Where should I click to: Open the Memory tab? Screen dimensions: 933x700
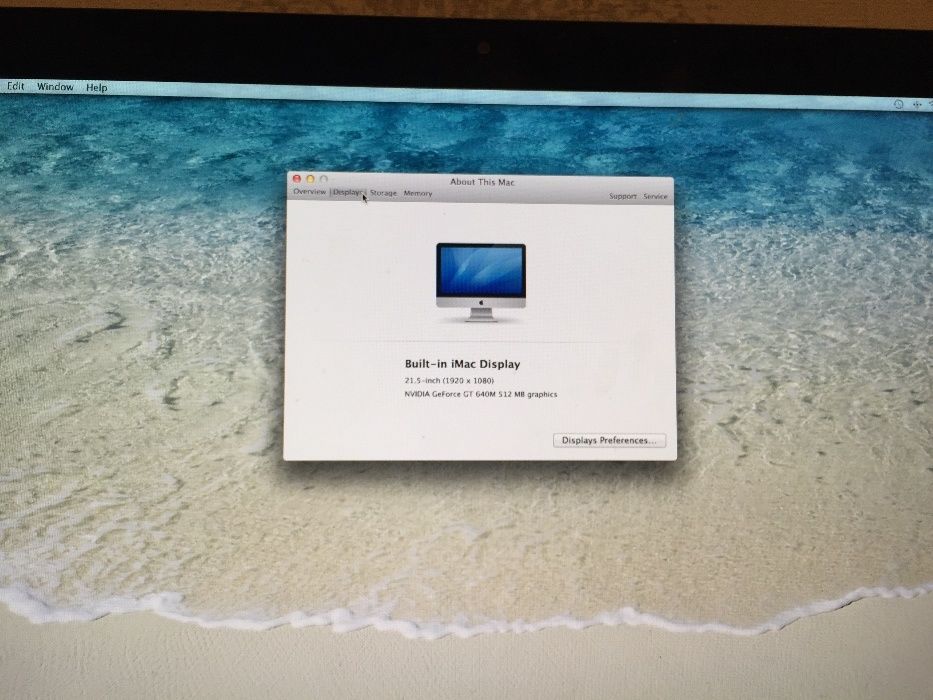coord(418,193)
